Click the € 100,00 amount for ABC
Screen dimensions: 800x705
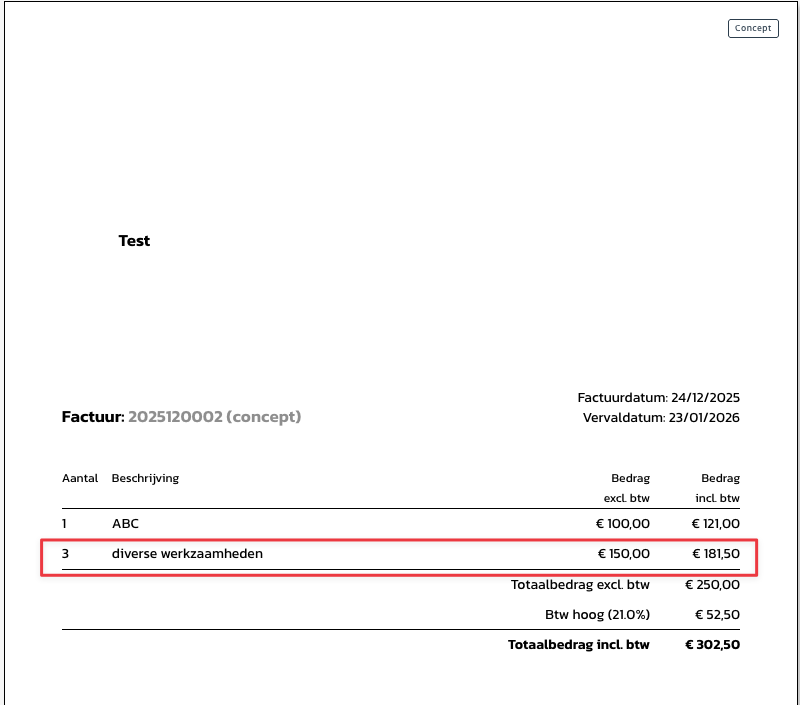(624, 523)
